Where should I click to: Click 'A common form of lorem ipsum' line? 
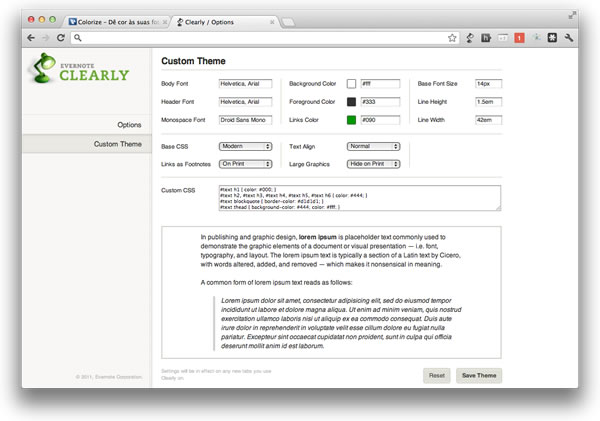(276, 282)
